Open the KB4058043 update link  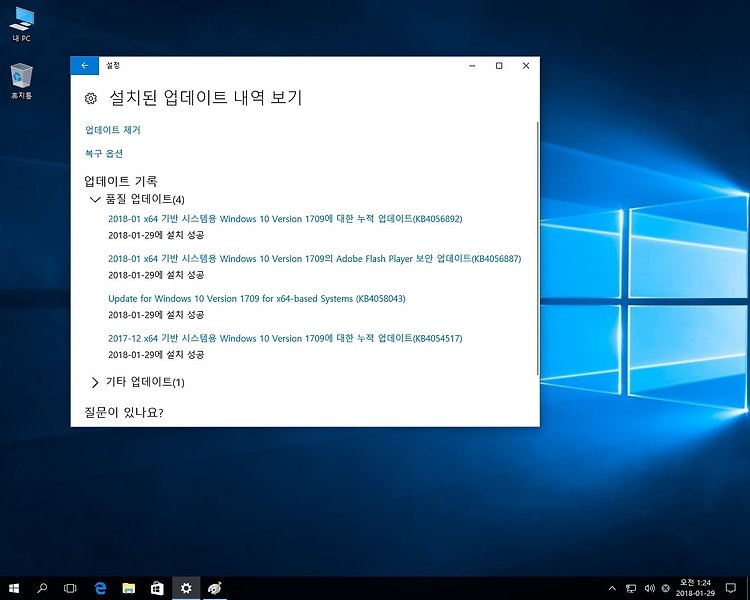pos(257,299)
